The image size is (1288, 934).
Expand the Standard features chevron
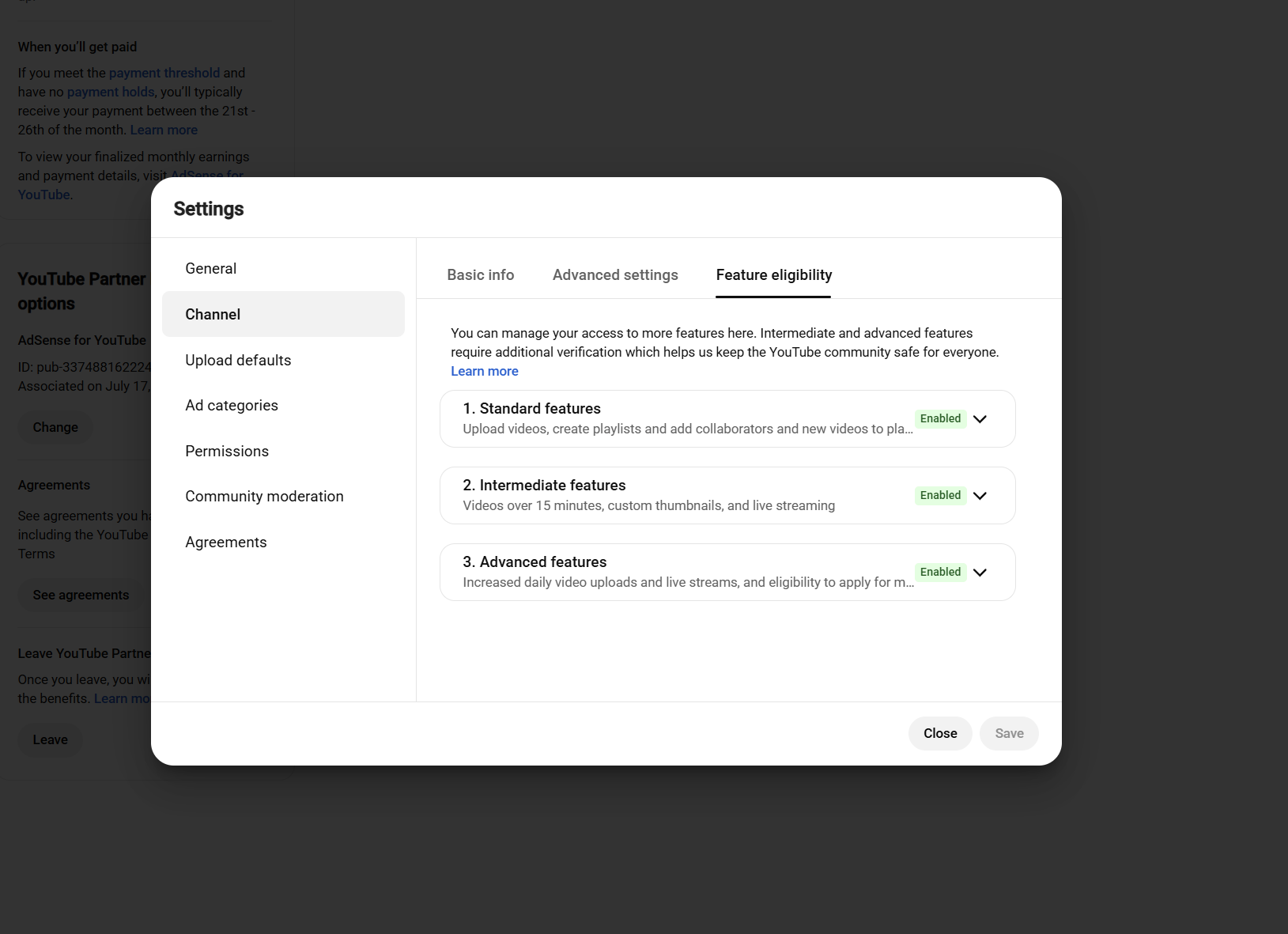(x=980, y=419)
